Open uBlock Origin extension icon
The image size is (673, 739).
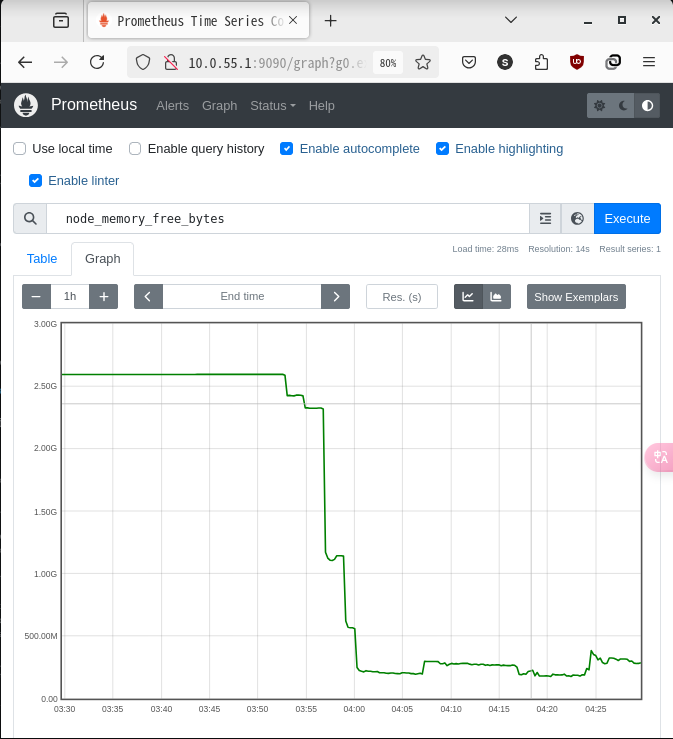tap(576, 62)
